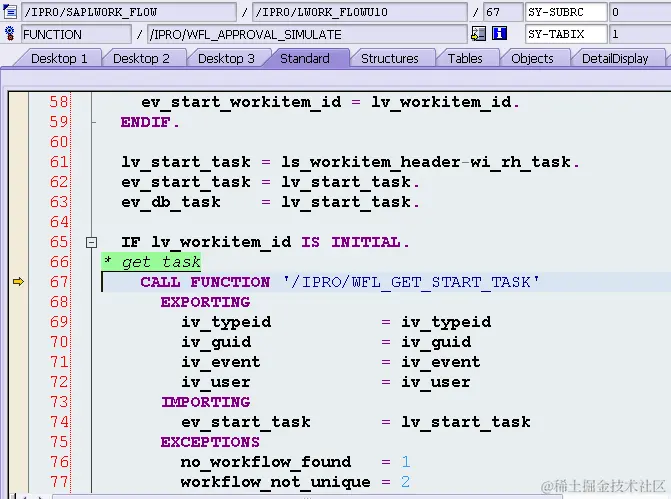
Task: Open the Structures tab
Action: coord(390,59)
